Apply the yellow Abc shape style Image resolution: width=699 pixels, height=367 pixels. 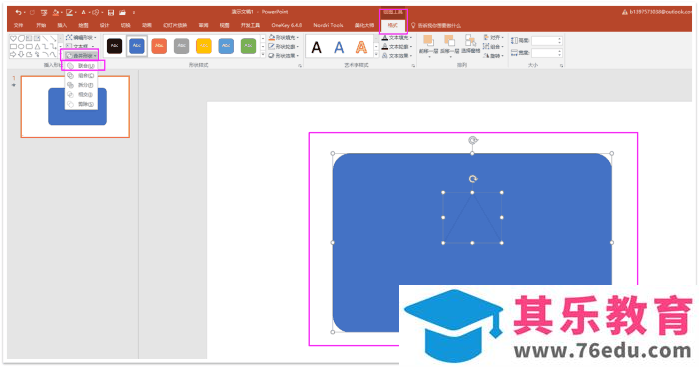[204, 46]
